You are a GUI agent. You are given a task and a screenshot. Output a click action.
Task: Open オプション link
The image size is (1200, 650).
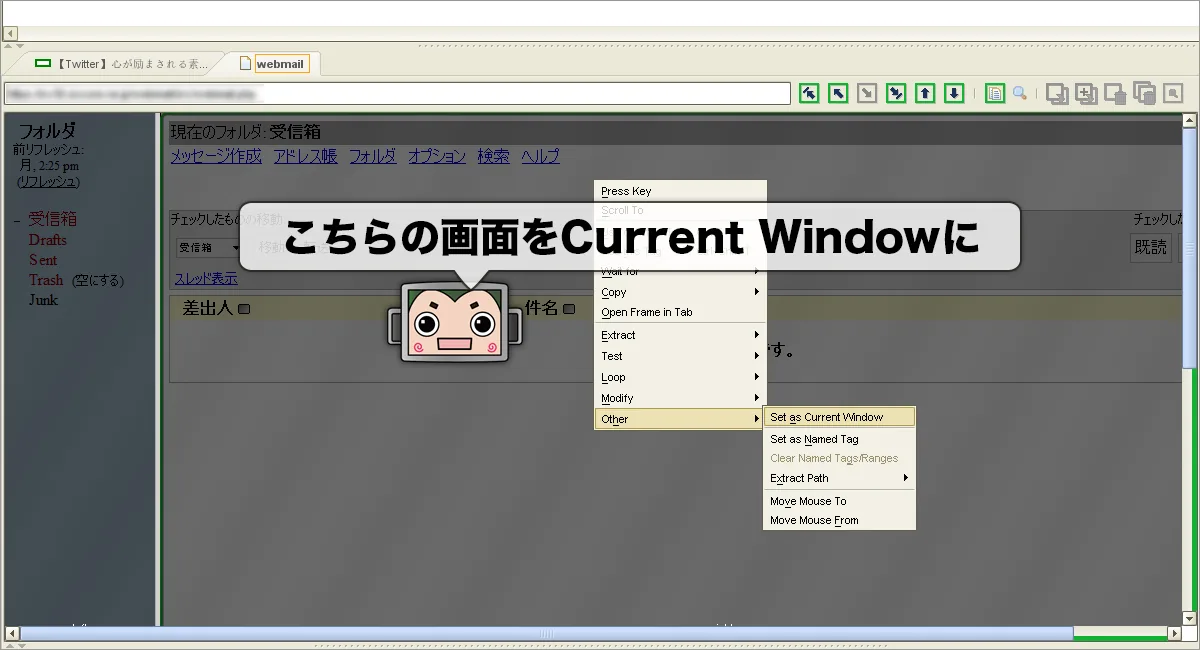(x=437, y=156)
